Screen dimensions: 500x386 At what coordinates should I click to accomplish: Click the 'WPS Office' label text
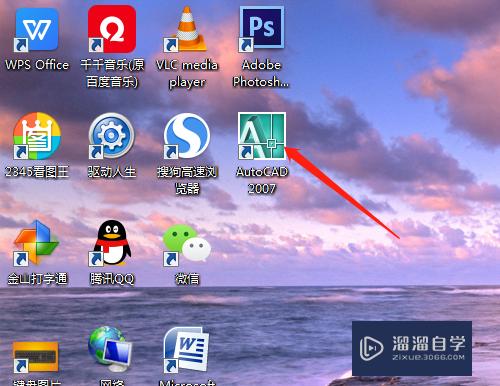(x=37, y=65)
